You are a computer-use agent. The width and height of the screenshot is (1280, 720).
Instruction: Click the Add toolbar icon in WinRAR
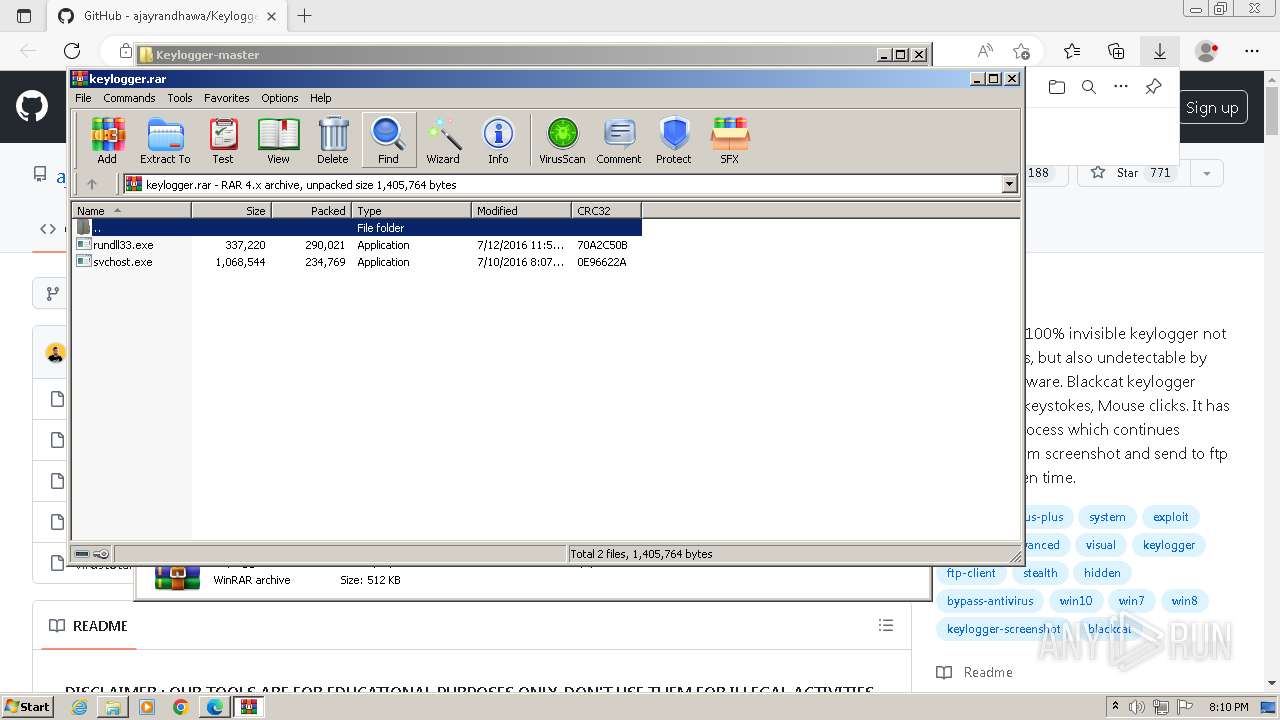[x=107, y=140]
